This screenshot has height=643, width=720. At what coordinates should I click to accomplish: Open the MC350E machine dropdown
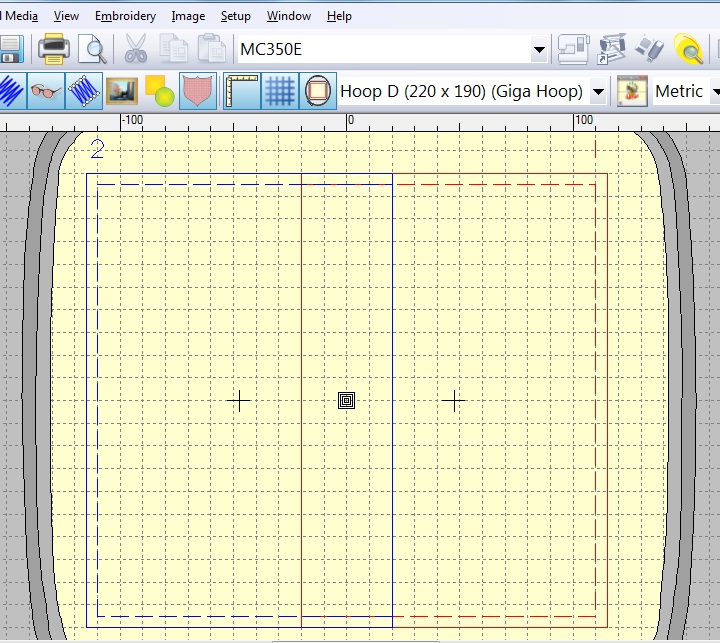(539, 49)
